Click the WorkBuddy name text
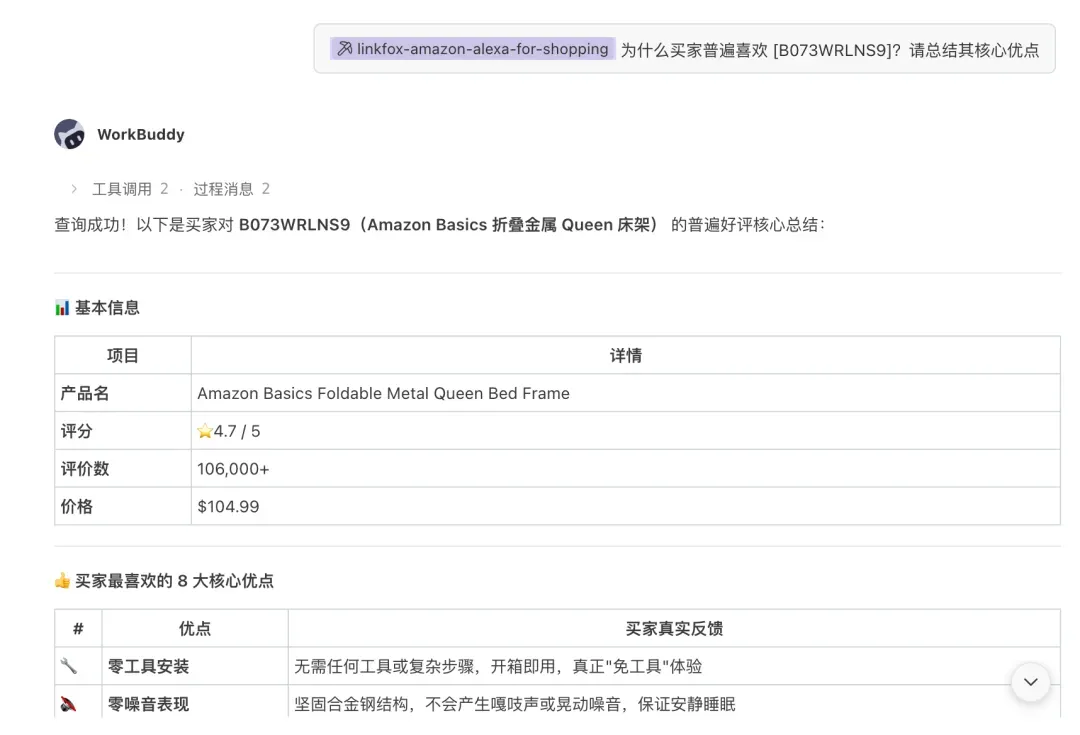The image size is (1080, 735). coord(141,134)
